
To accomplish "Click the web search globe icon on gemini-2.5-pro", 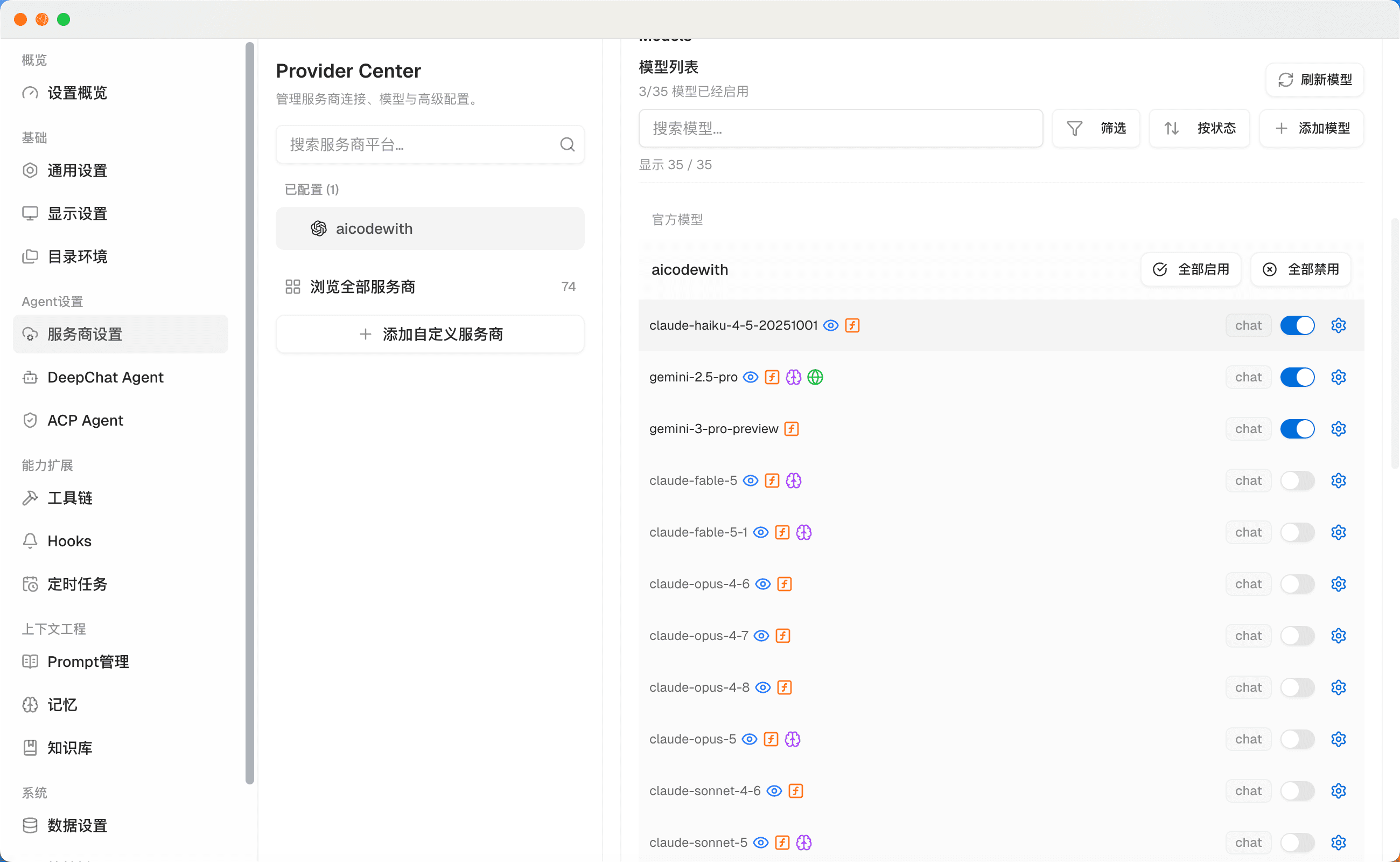I will coord(815,377).
